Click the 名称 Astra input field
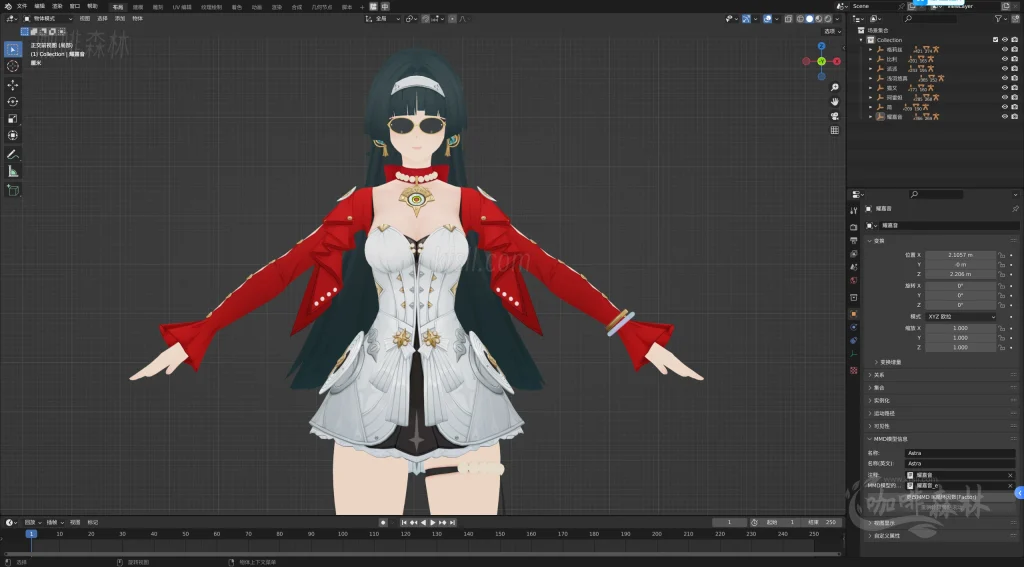1024x567 pixels. [x=960, y=453]
